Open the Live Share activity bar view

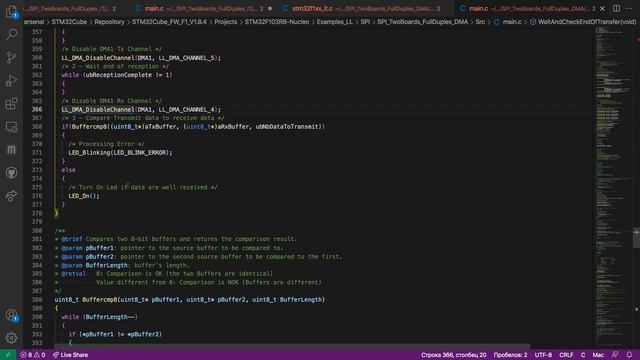coord(11,196)
